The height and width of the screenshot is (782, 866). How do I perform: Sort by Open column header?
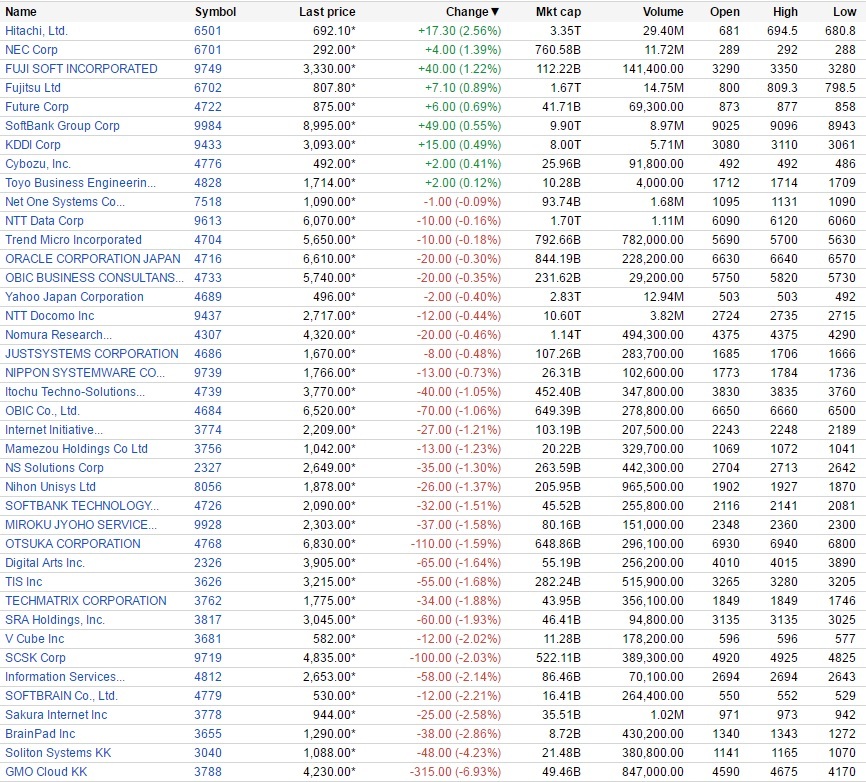[x=725, y=12]
